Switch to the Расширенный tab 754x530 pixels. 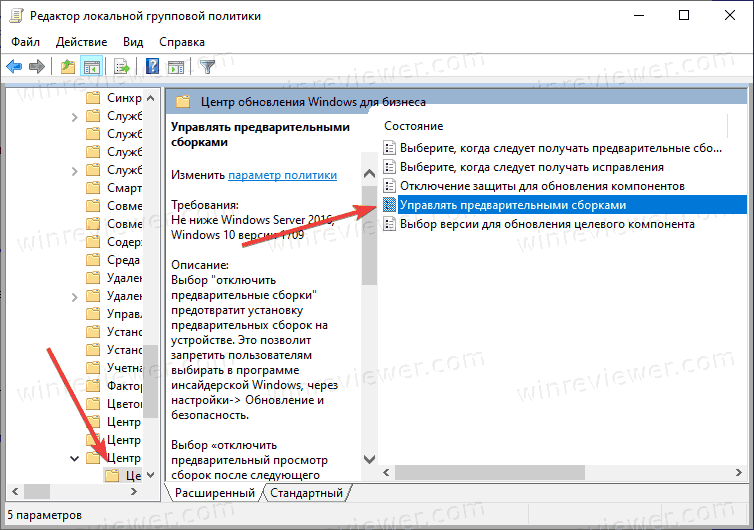tap(214, 493)
